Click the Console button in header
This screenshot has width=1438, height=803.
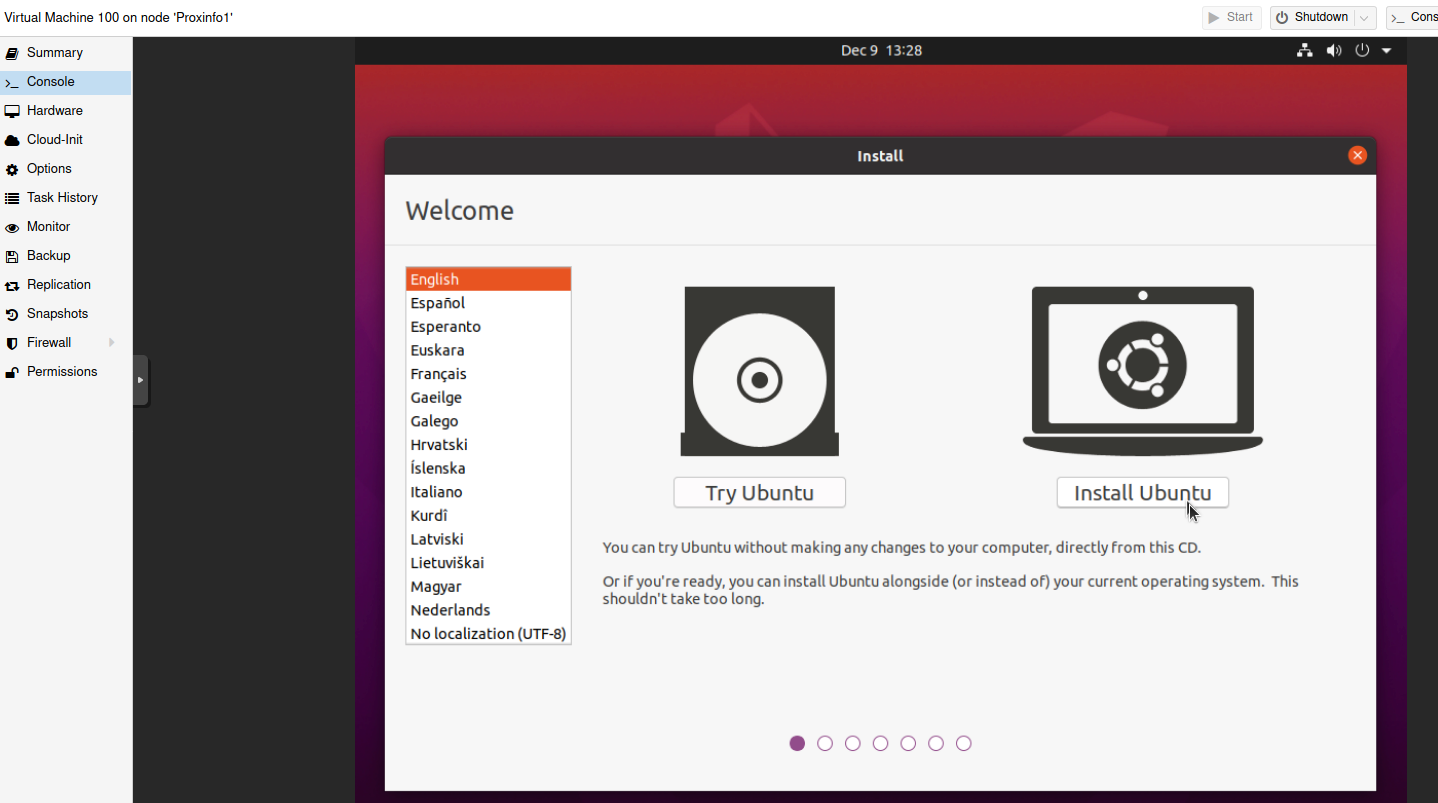[1412, 17]
